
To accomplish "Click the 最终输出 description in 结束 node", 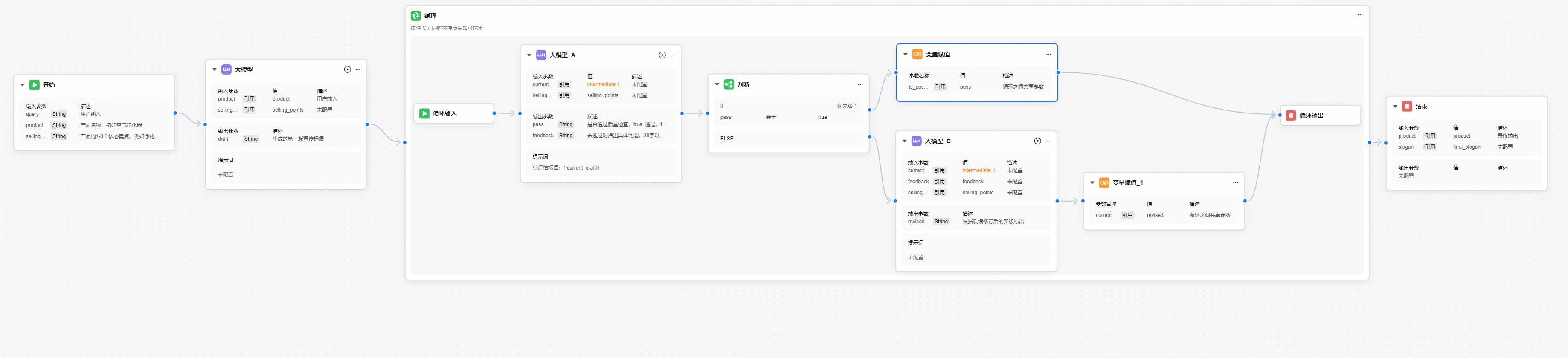I will point(1508,136).
